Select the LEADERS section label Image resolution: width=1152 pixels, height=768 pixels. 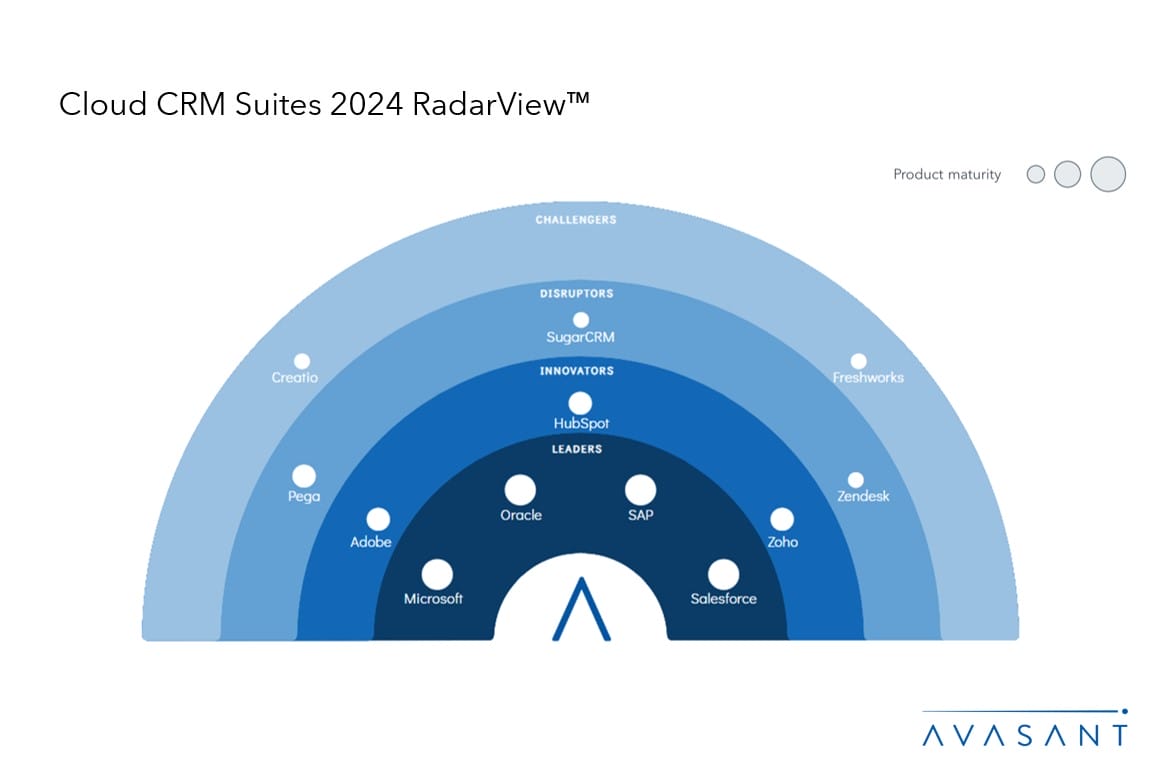point(577,450)
